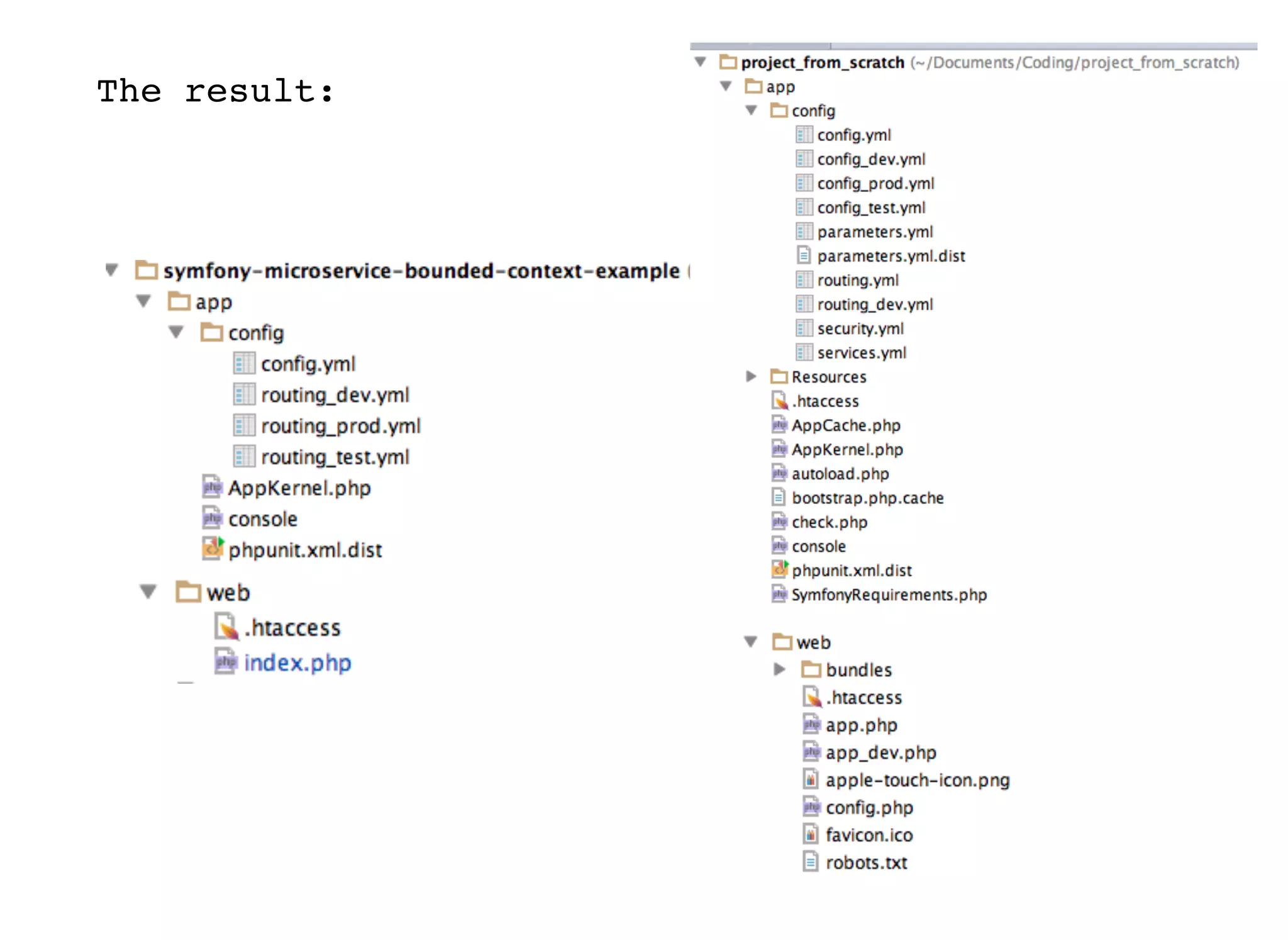This screenshot has width=1288, height=940.
Task: Expand the bundles folder arrow
Action: [779, 669]
